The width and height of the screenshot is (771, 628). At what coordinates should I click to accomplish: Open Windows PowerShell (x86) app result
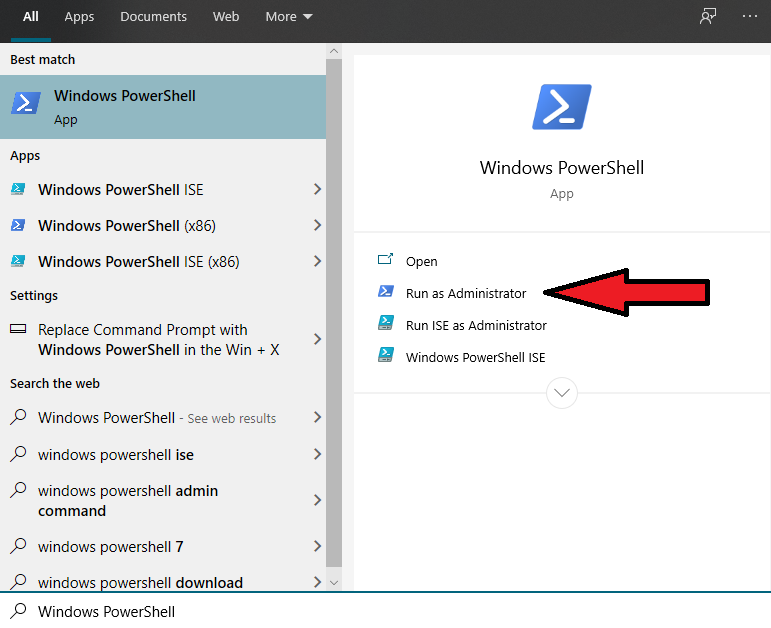click(x=163, y=225)
